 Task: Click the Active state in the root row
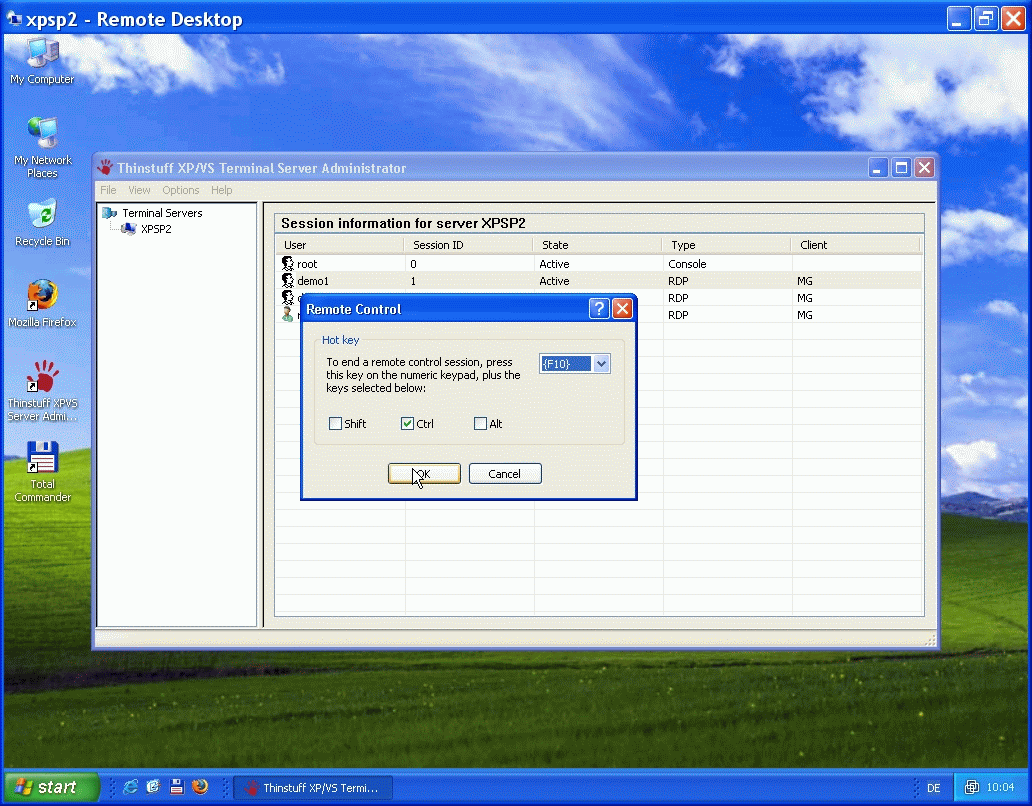click(554, 264)
